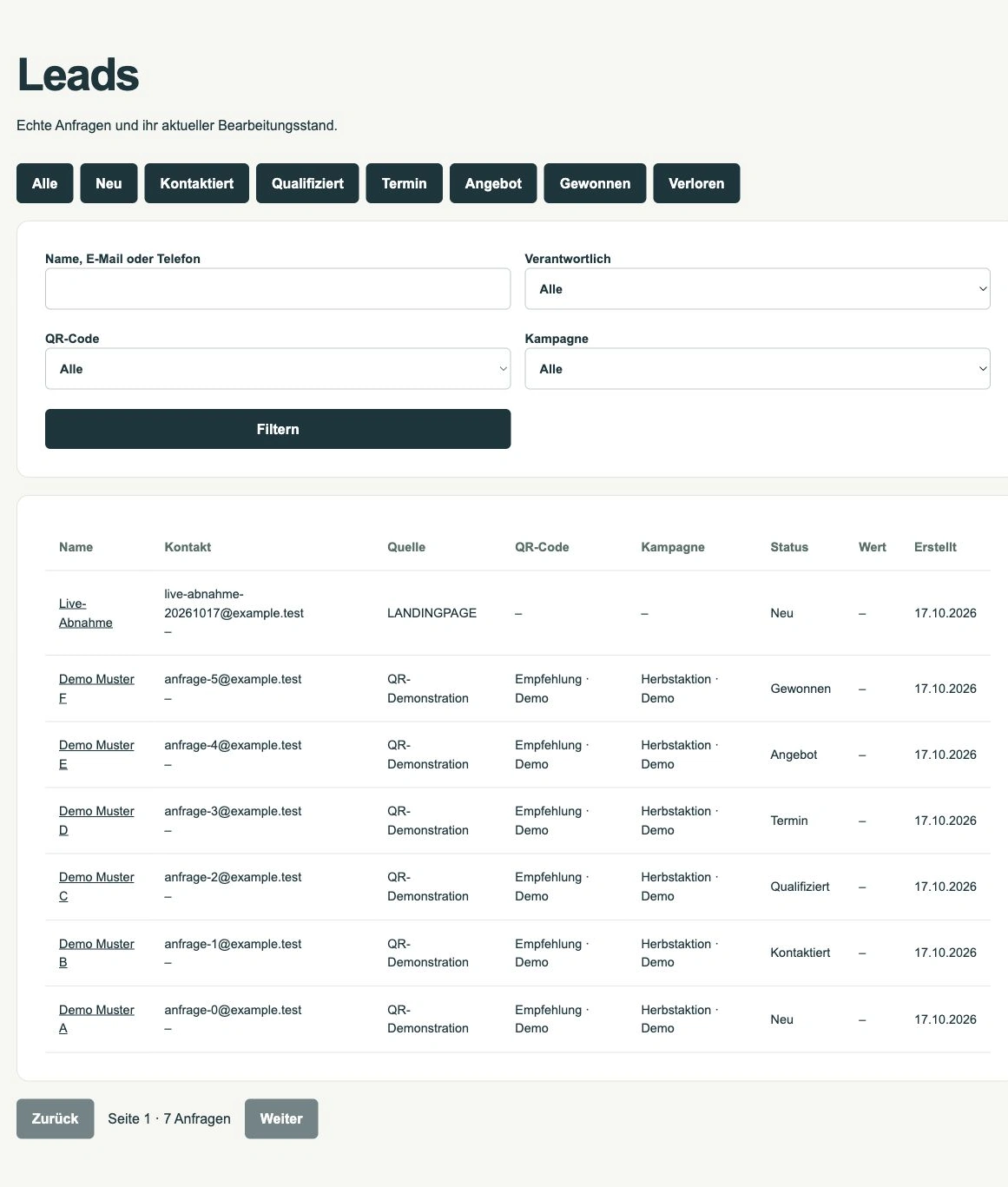This screenshot has width=1008, height=1187.
Task: Click Empfehlung · Demo in Demo Muster A row
Action: pyautogui.click(x=552, y=1019)
